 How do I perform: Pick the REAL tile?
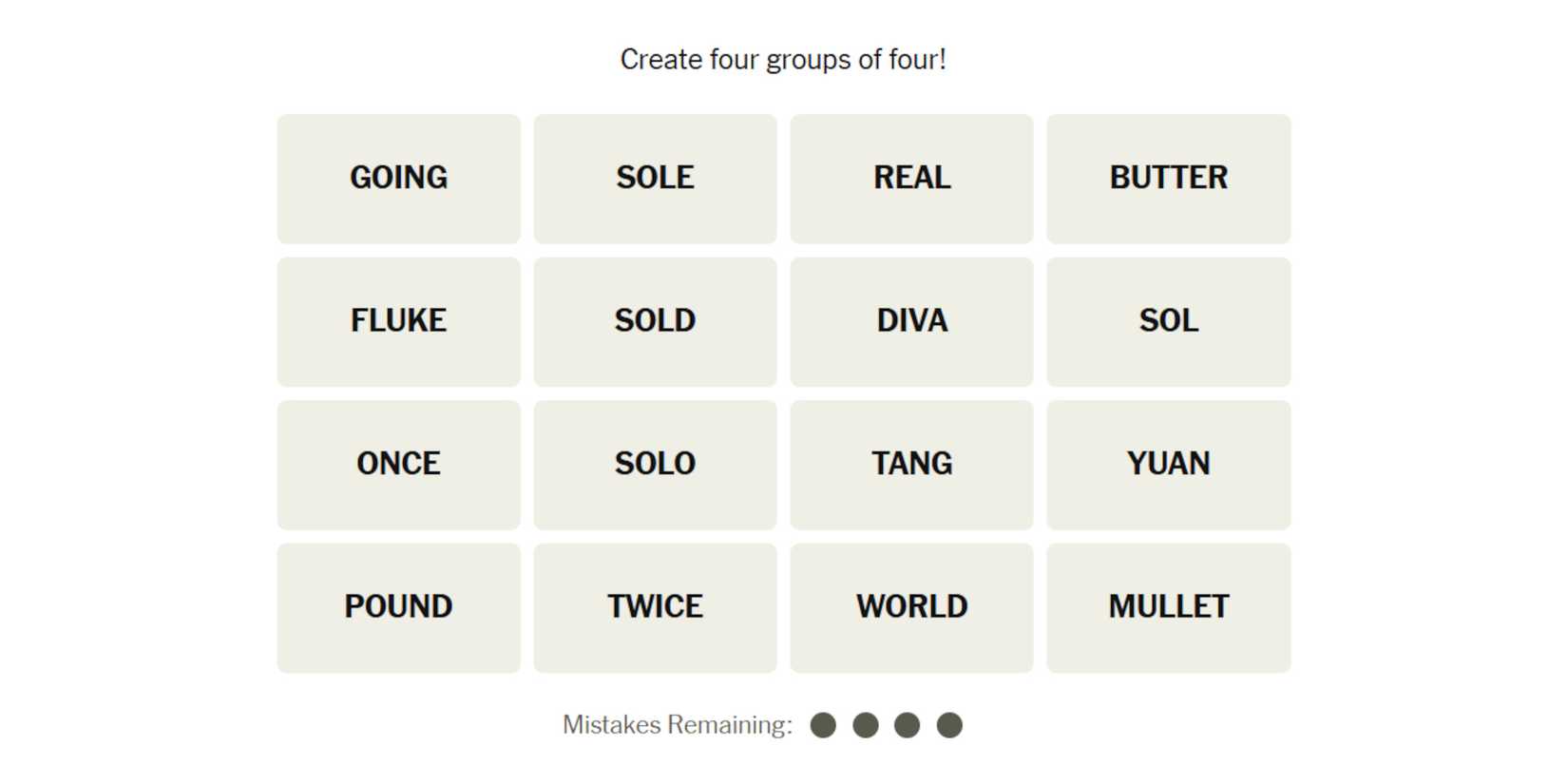[x=911, y=179]
